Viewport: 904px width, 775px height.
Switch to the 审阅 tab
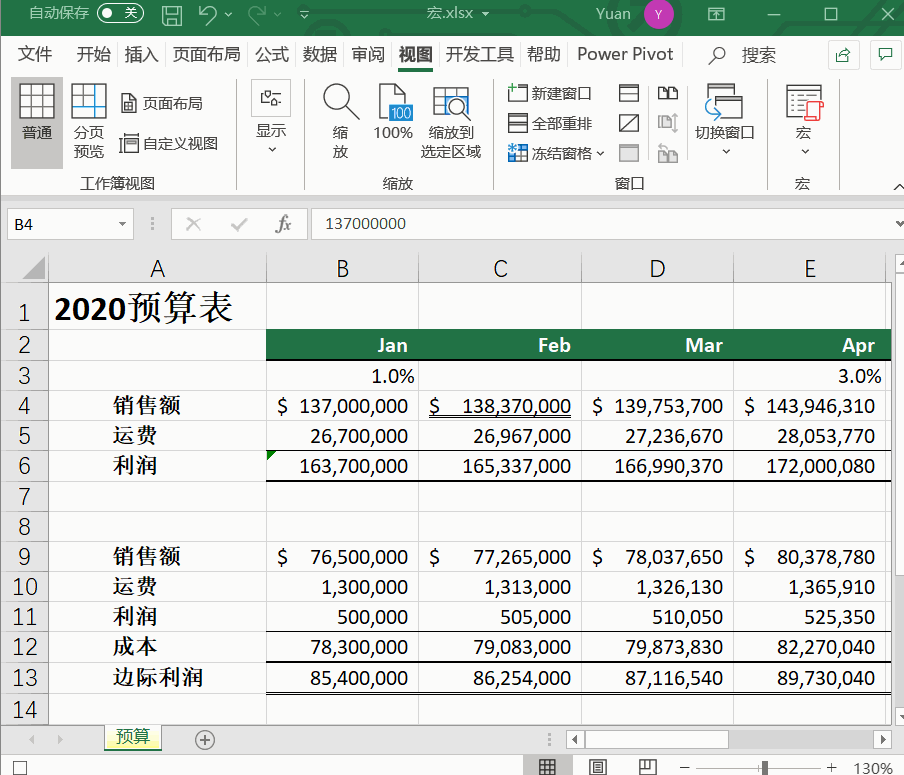368,54
